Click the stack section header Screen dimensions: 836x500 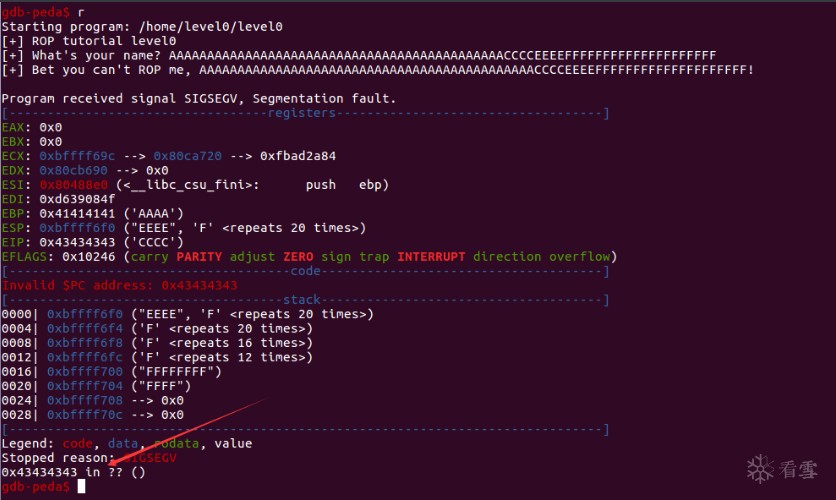(302, 299)
